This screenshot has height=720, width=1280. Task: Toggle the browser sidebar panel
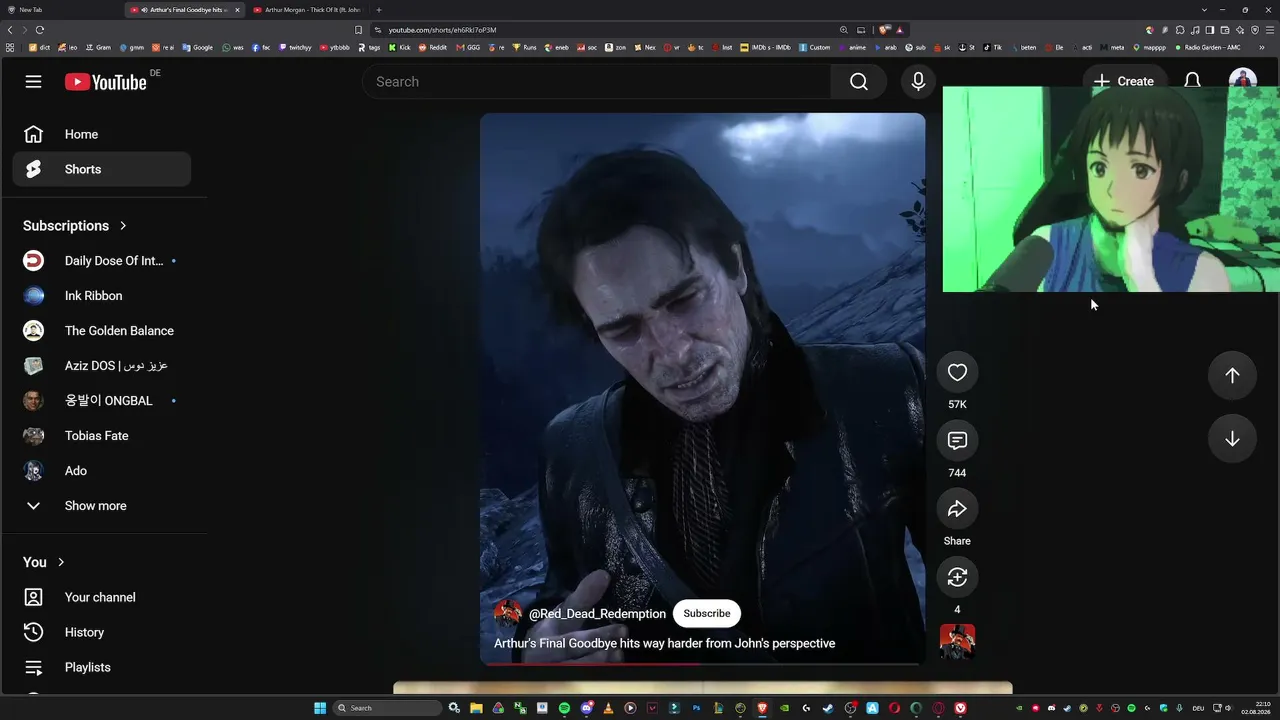1210,30
